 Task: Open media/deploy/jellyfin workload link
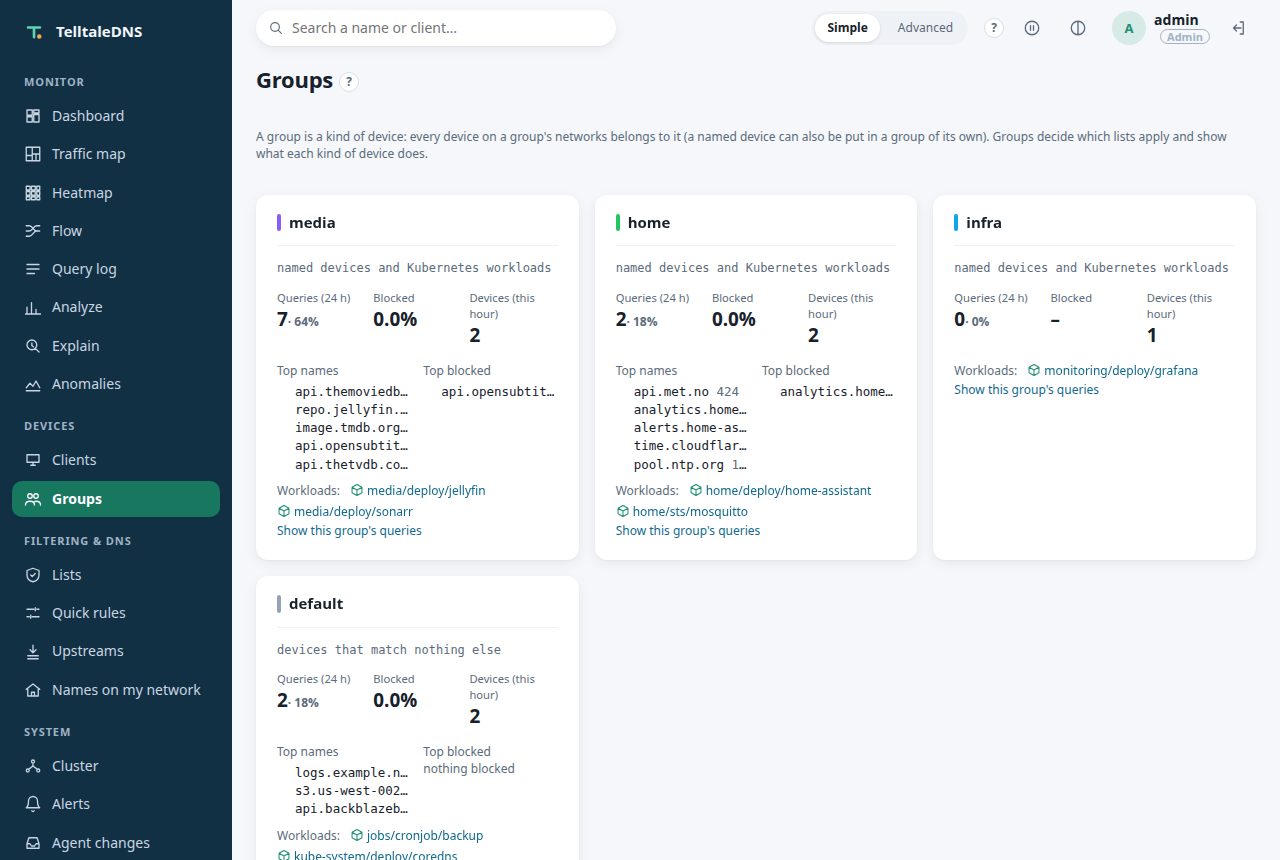418,491
